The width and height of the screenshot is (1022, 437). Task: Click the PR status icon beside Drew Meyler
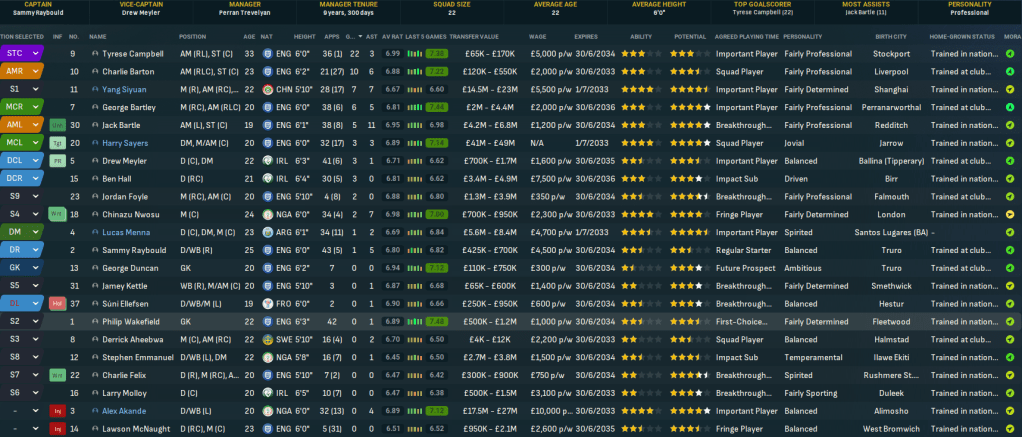[58, 160]
